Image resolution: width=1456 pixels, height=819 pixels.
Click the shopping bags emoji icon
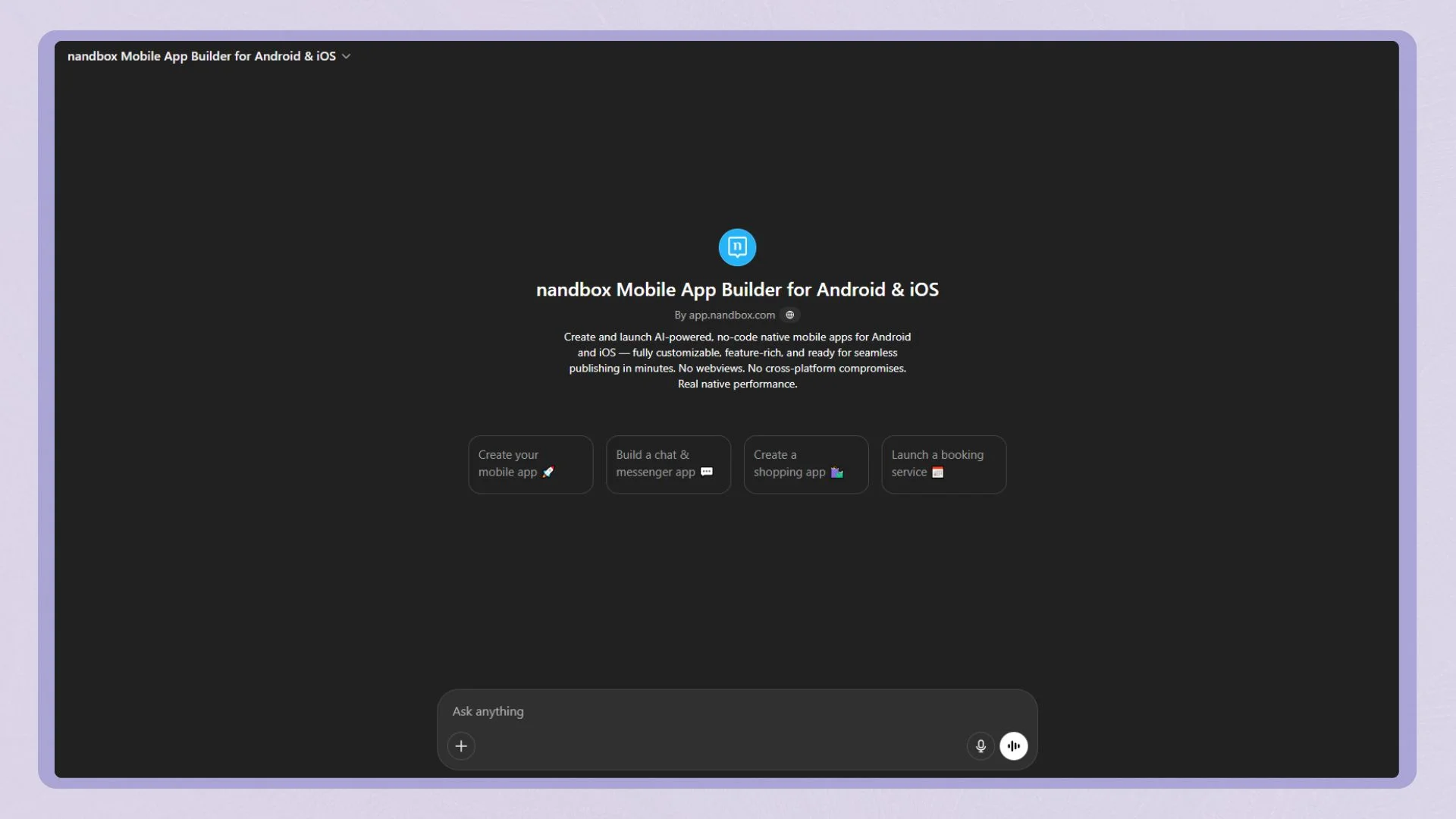pos(837,472)
